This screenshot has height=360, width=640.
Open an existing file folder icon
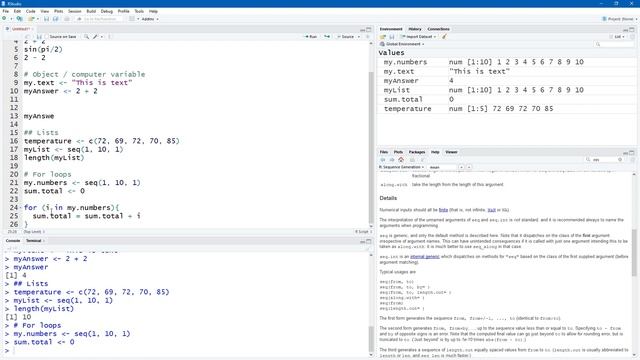(x=31, y=19)
